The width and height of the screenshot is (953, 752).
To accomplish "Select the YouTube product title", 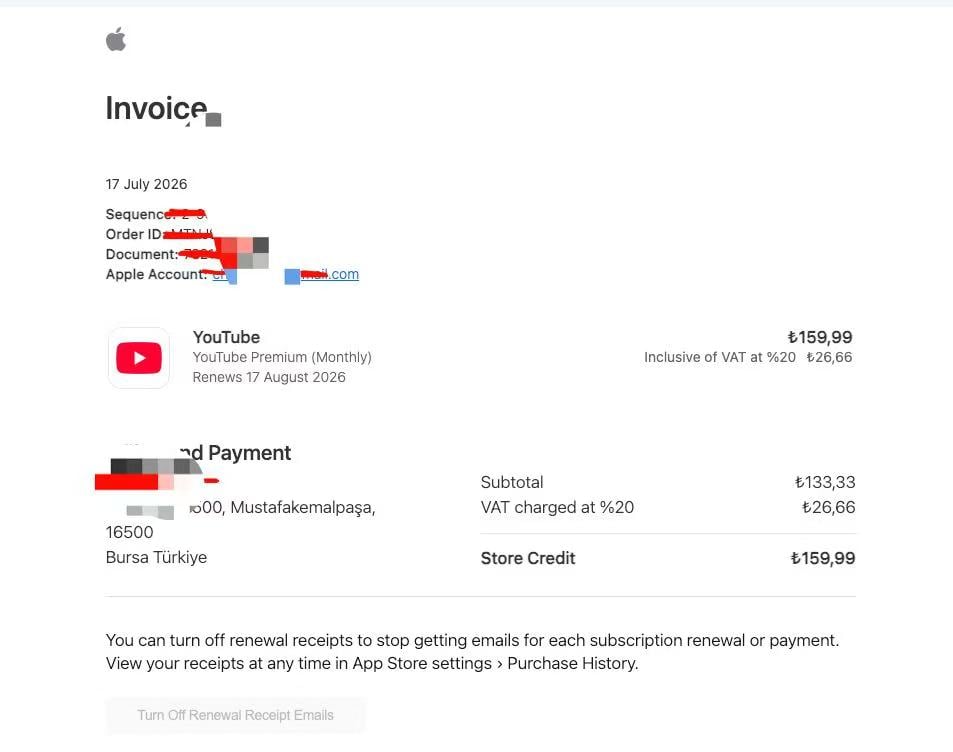I will tap(226, 337).
